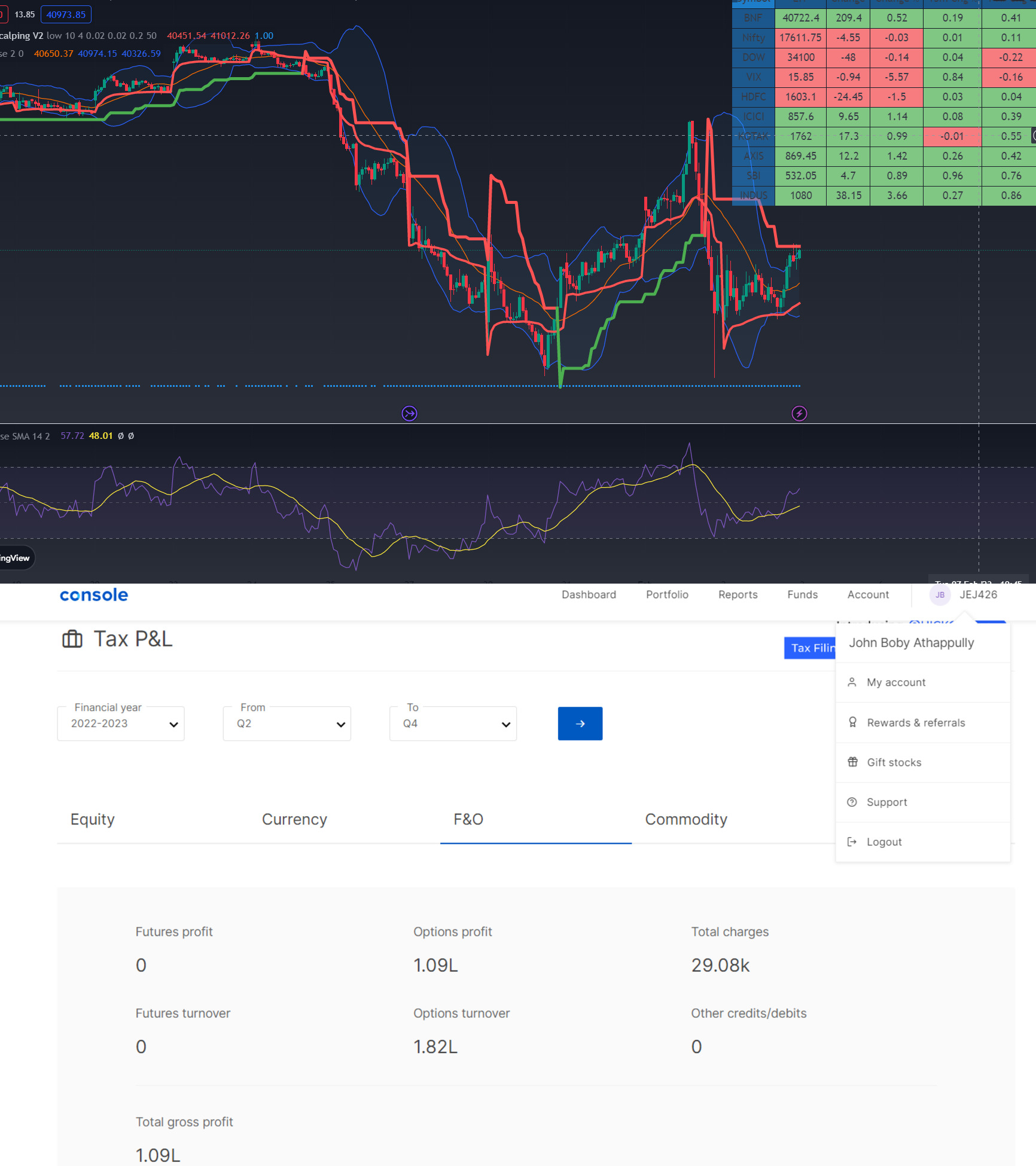1036x1166 pixels.
Task: Click the JB avatar circle in the header
Action: (x=940, y=595)
